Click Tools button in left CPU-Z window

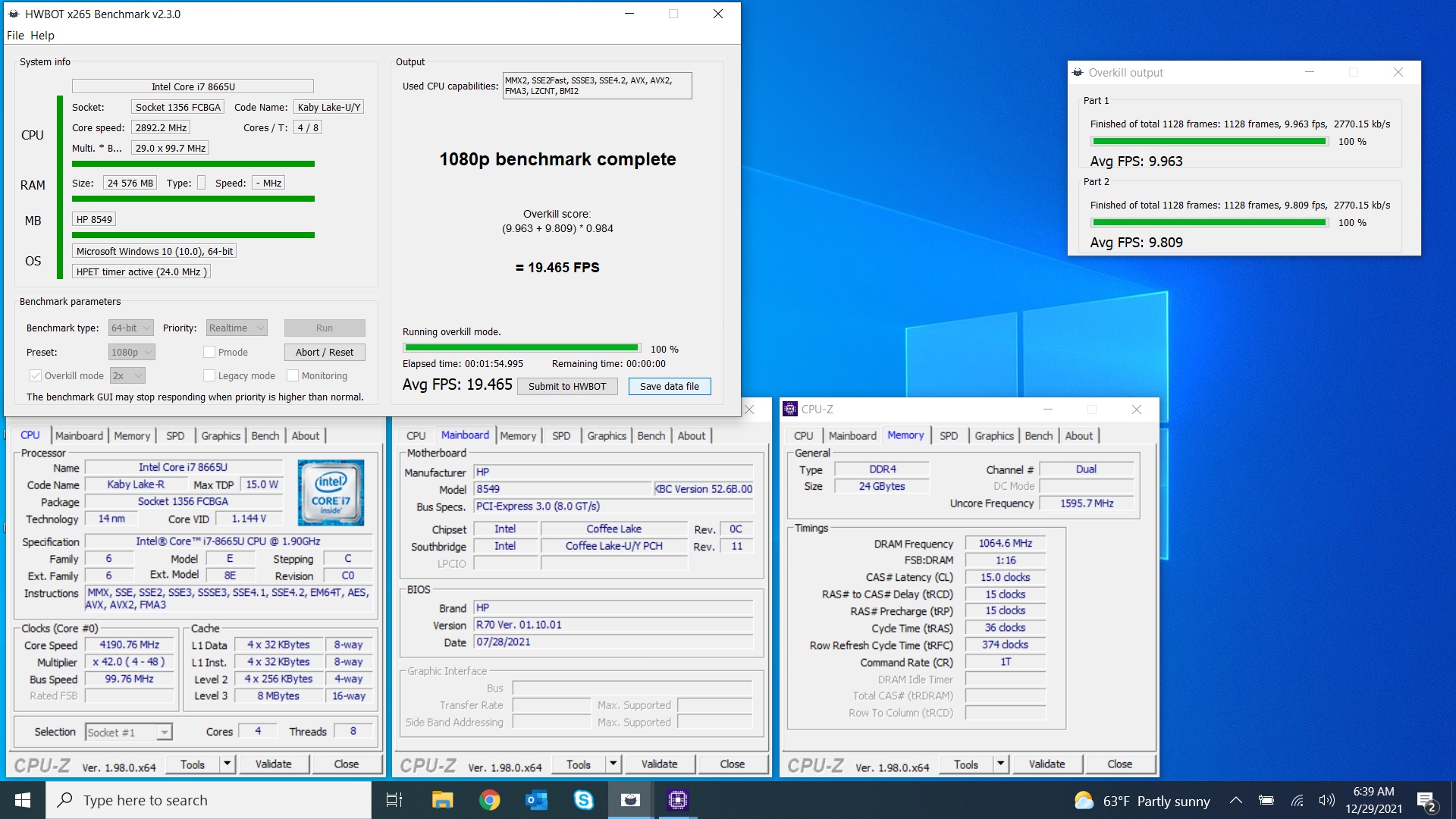[193, 764]
